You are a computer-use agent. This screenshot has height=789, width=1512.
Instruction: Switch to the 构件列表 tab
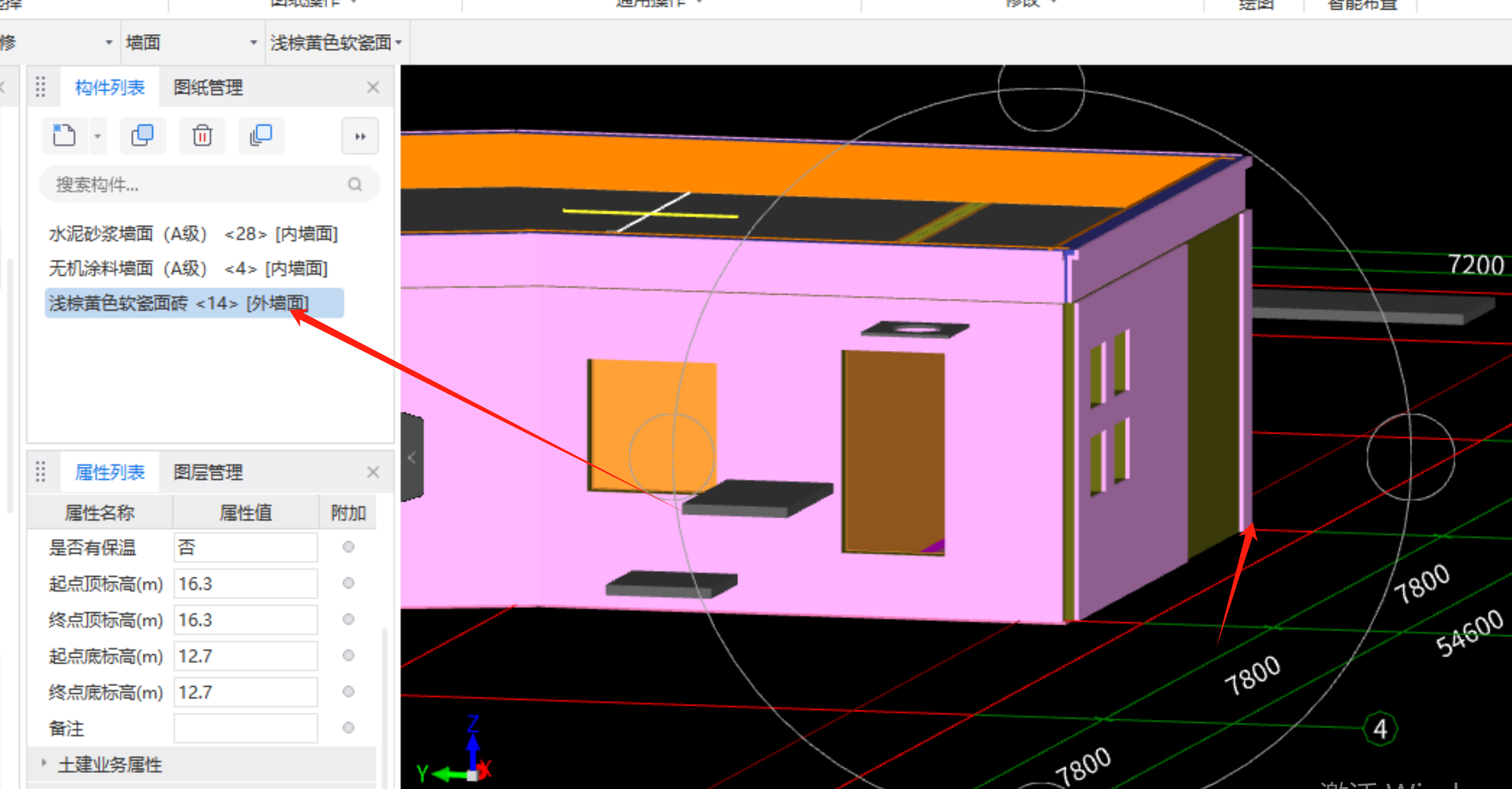[110, 87]
